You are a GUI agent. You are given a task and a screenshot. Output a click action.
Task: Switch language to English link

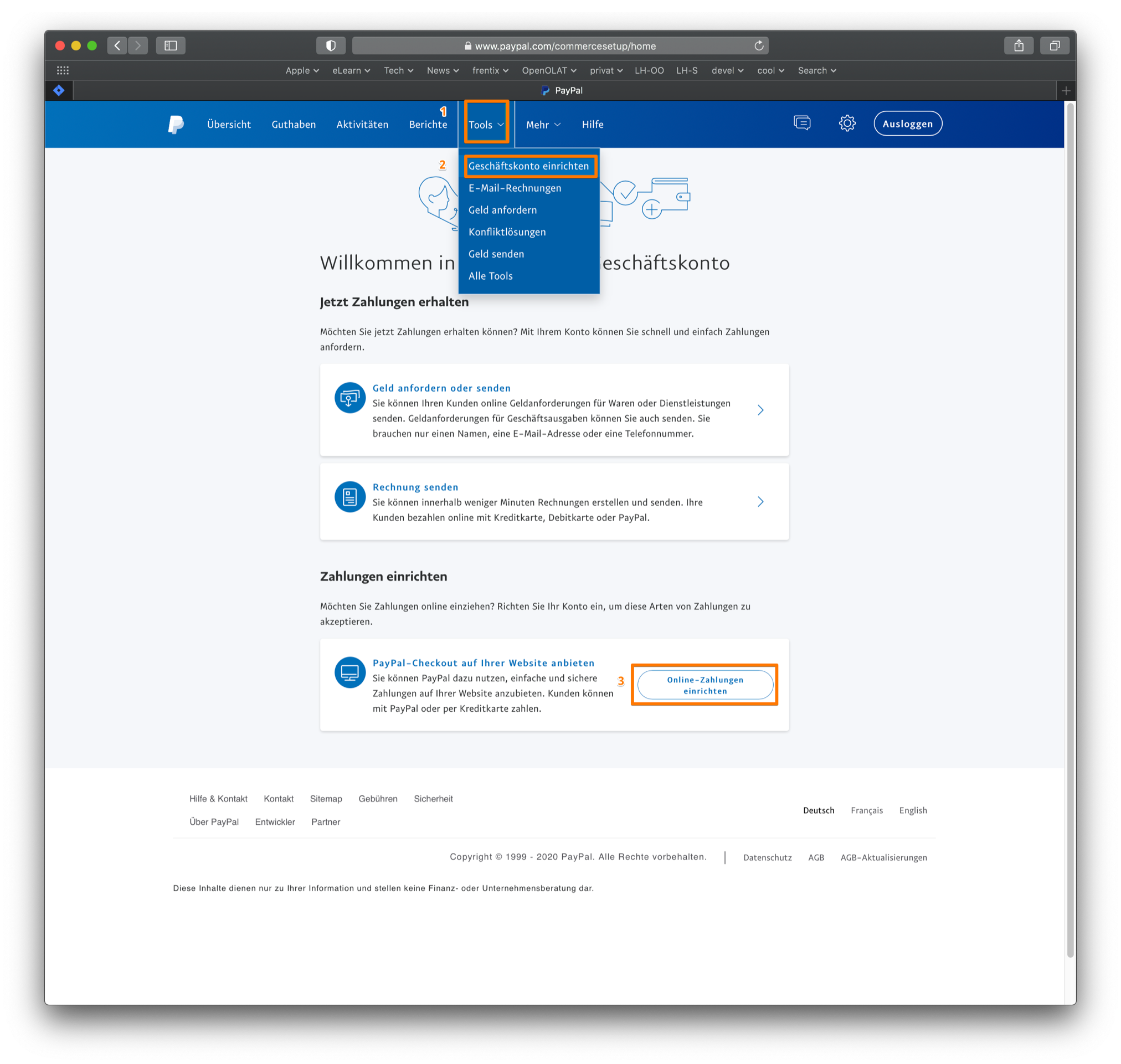tap(912, 810)
